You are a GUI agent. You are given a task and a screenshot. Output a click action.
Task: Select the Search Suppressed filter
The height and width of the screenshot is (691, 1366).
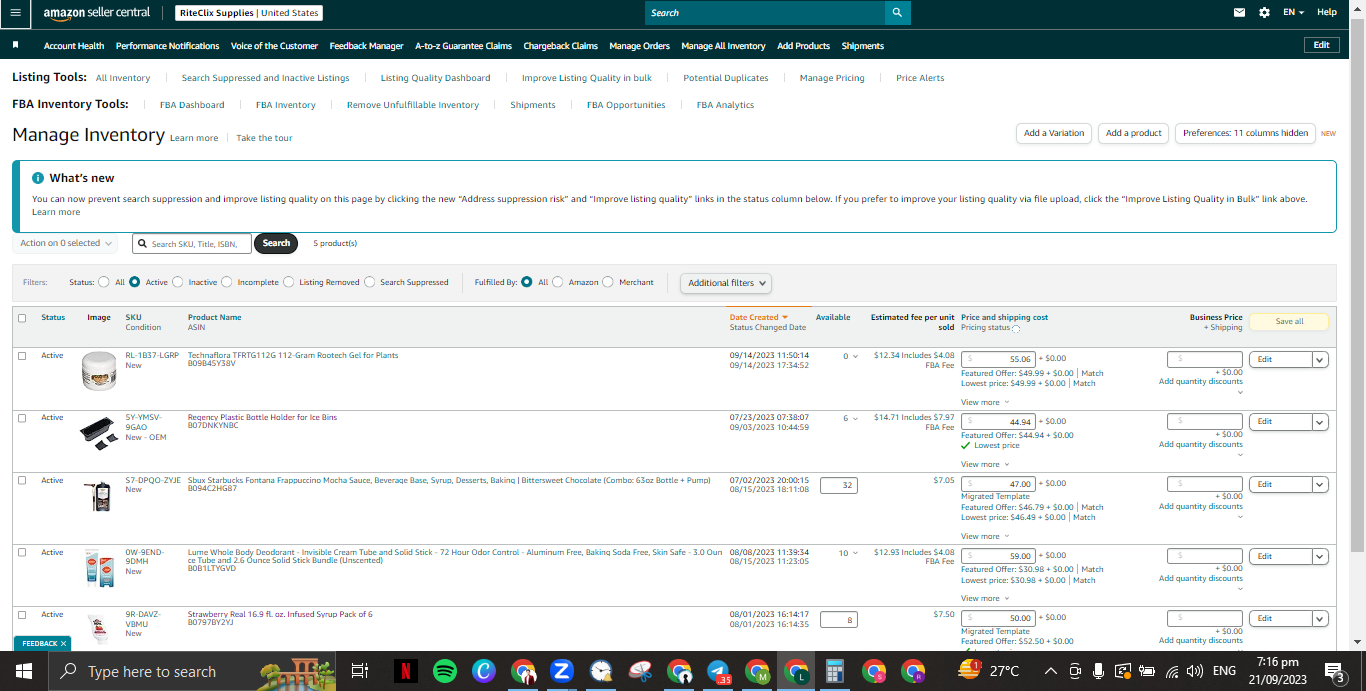(370, 282)
